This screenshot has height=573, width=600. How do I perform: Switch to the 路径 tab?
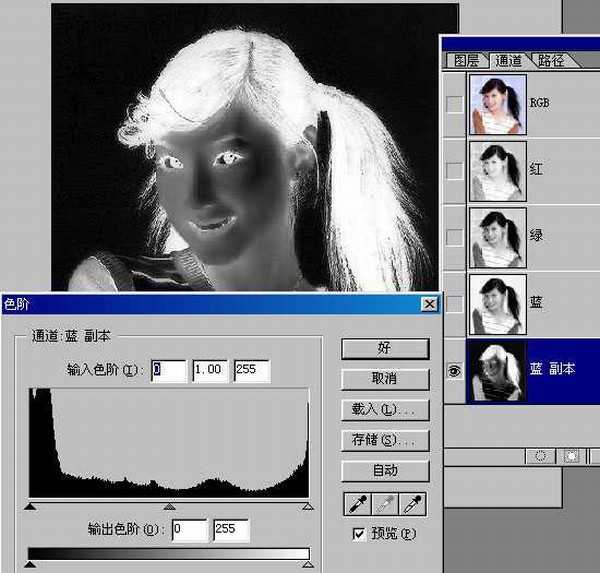click(x=547, y=60)
